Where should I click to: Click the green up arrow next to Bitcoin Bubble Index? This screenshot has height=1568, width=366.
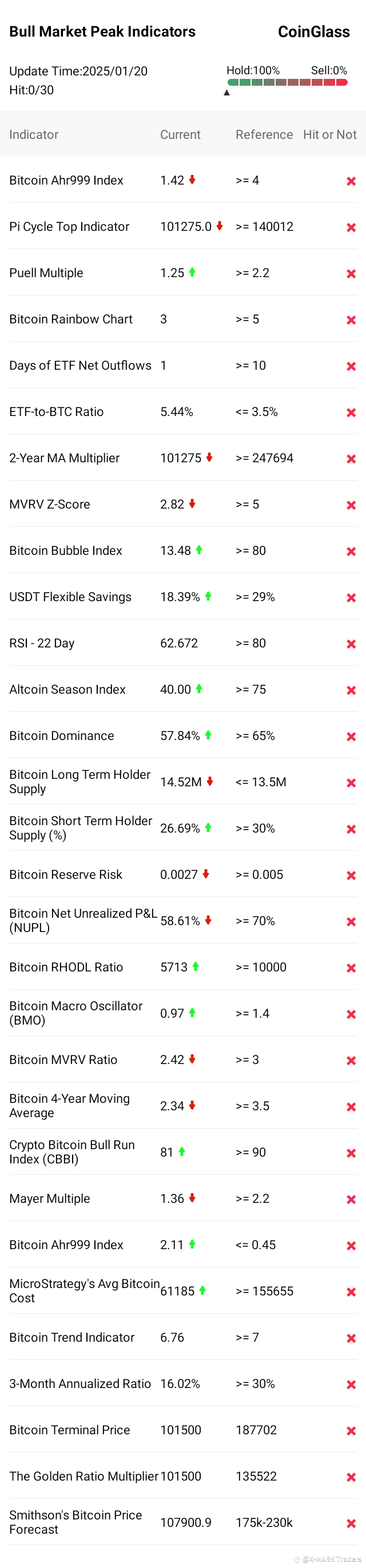[x=198, y=550]
